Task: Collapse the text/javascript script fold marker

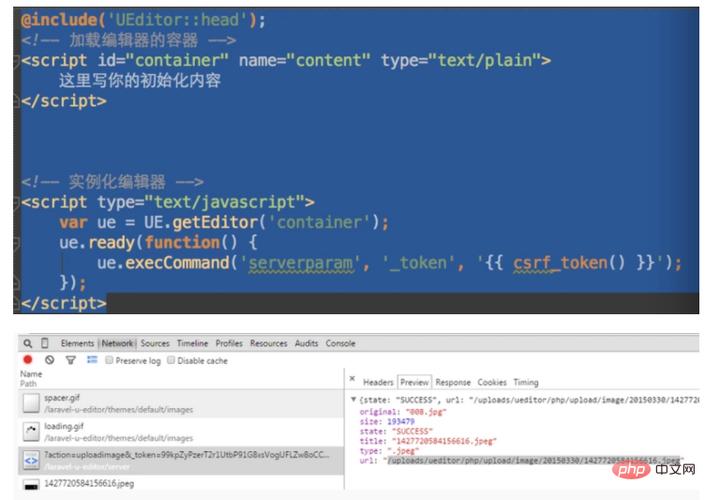Action: [x=16, y=202]
